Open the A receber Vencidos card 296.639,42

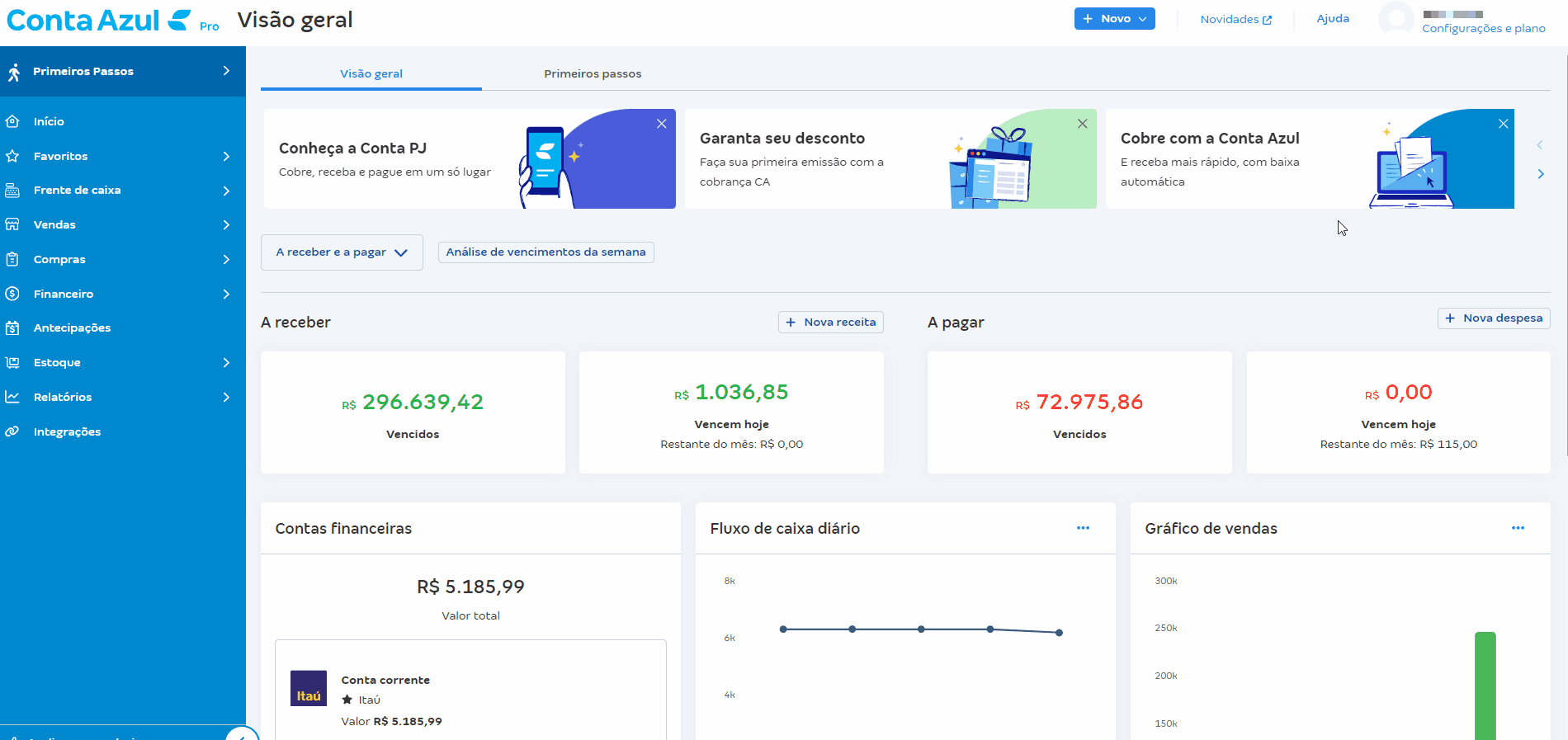pyautogui.click(x=413, y=412)
